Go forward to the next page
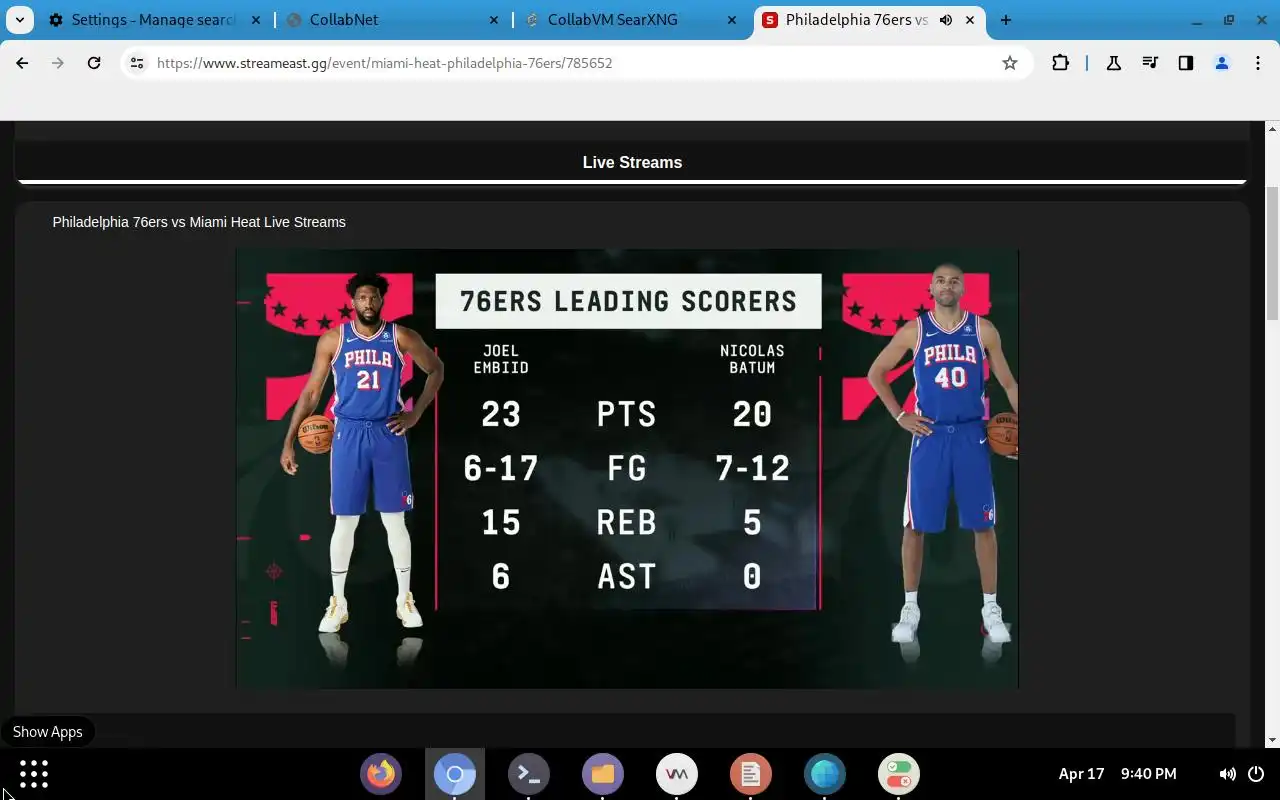This screenshot has width=1280, height=800. point(58,63)
